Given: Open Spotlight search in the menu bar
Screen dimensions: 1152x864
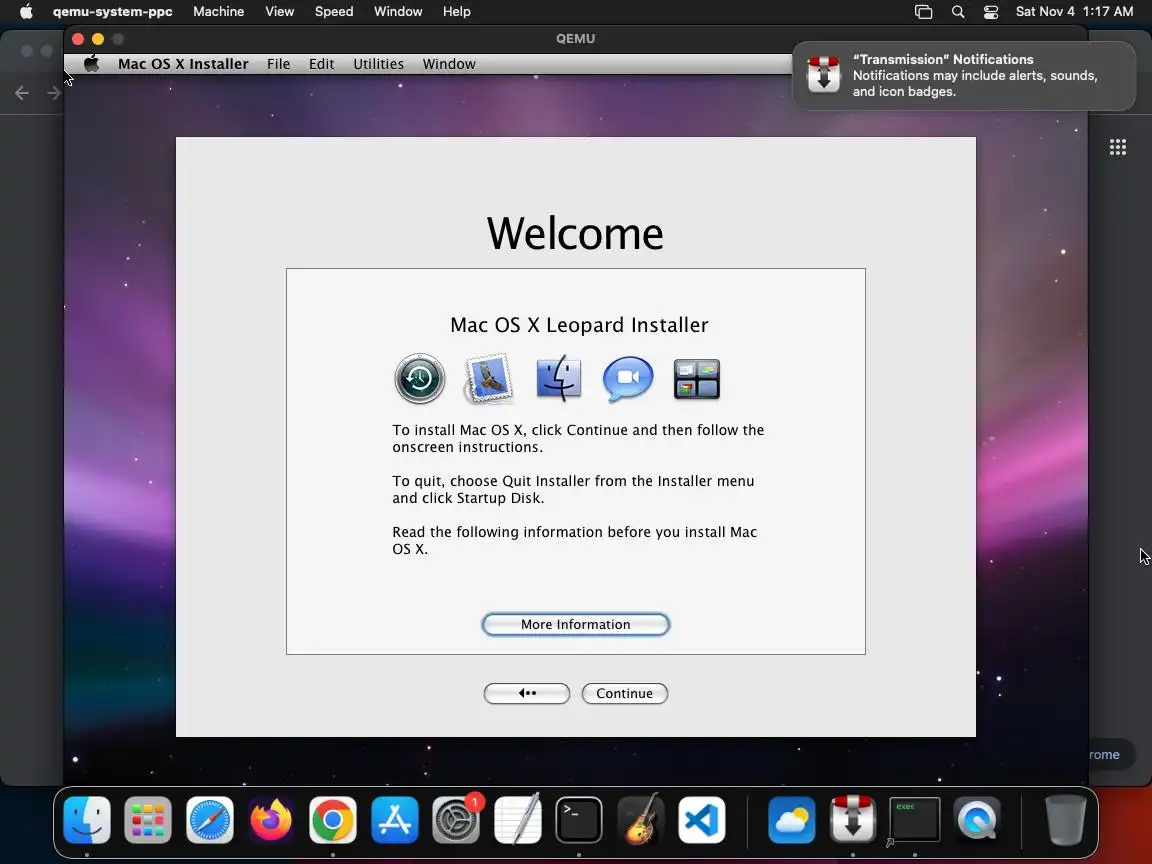Looking at the screenshot, I should click(x=958, y=12).
